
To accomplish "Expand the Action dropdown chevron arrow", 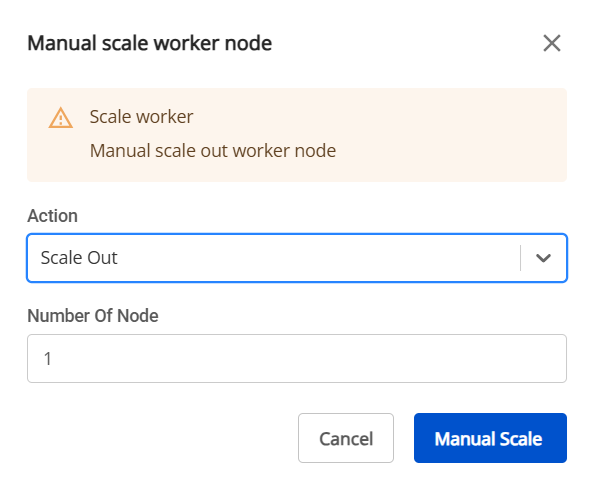I will click(543, 258).
